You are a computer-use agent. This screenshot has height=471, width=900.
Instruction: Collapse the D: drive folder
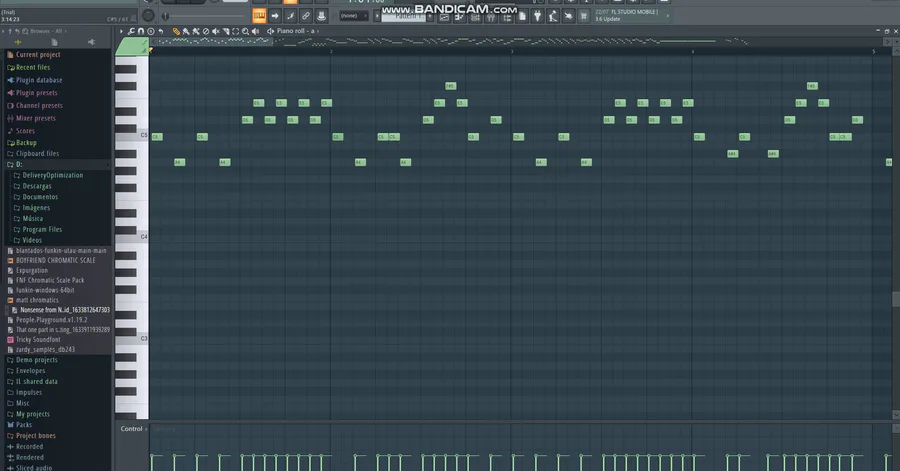click(x=19, y=164)
